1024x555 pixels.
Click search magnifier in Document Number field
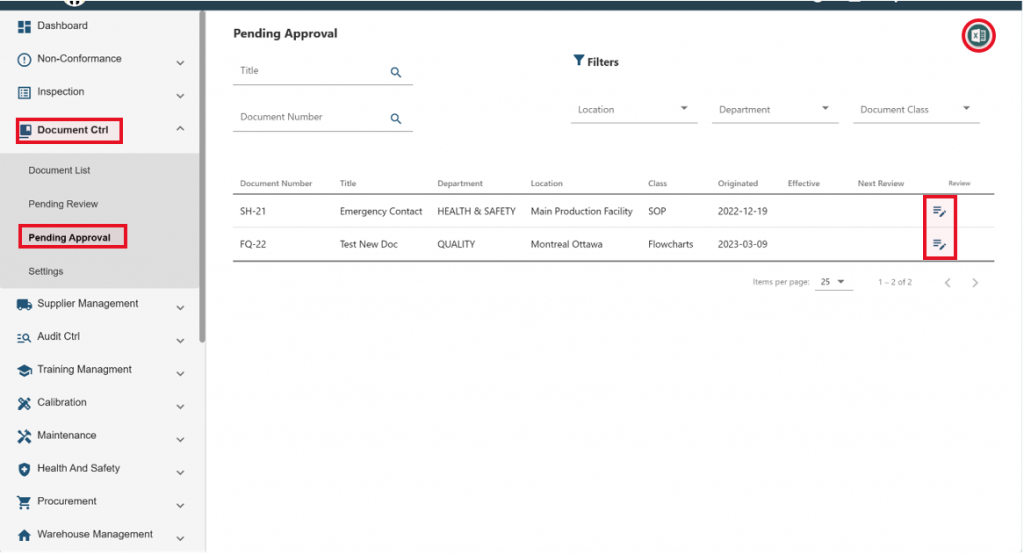coord(395,118)
